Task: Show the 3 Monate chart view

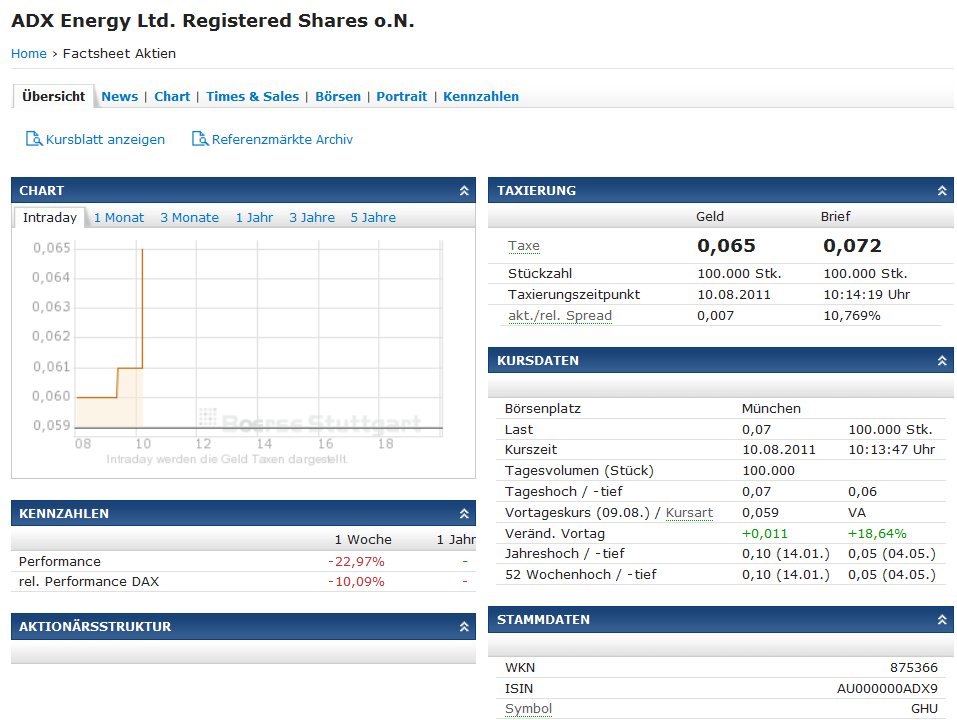Action: pyautogui.click(x=189, y=217)
